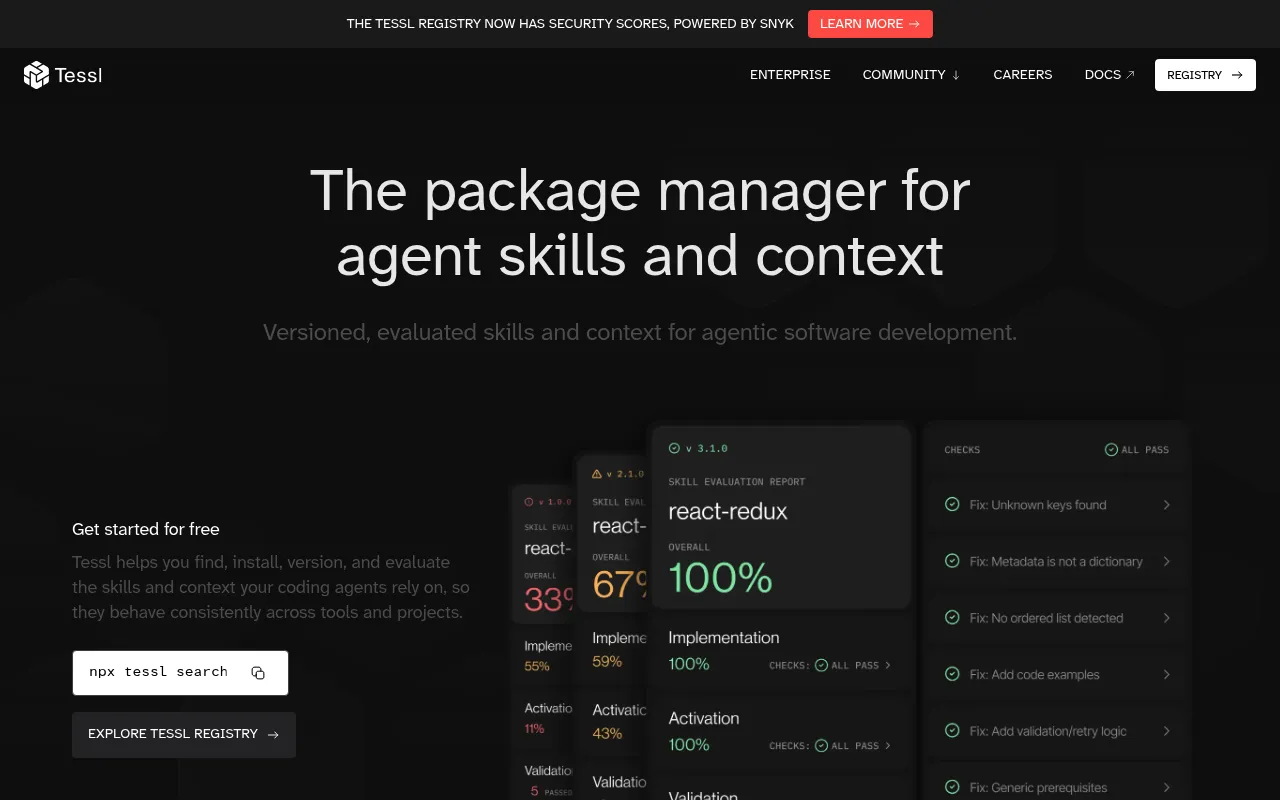The width and height of the screenshot is (1280, 800).
Task: Click the 43% Activation value
Action: [x=607, y=733]
